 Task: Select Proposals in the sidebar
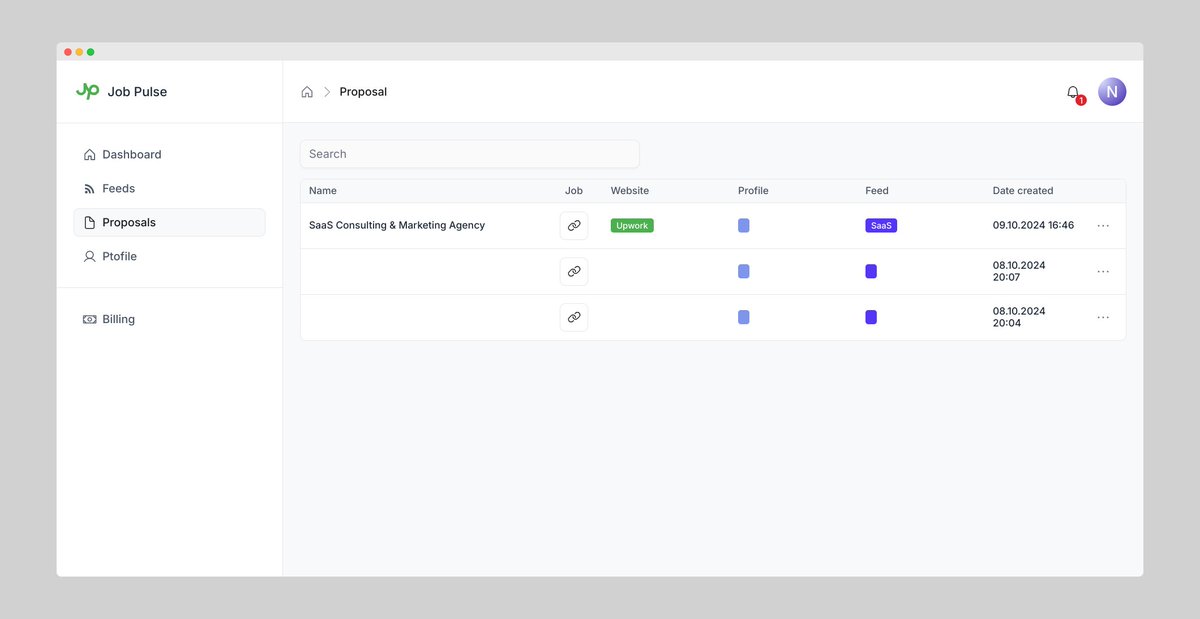click(169, 222)
